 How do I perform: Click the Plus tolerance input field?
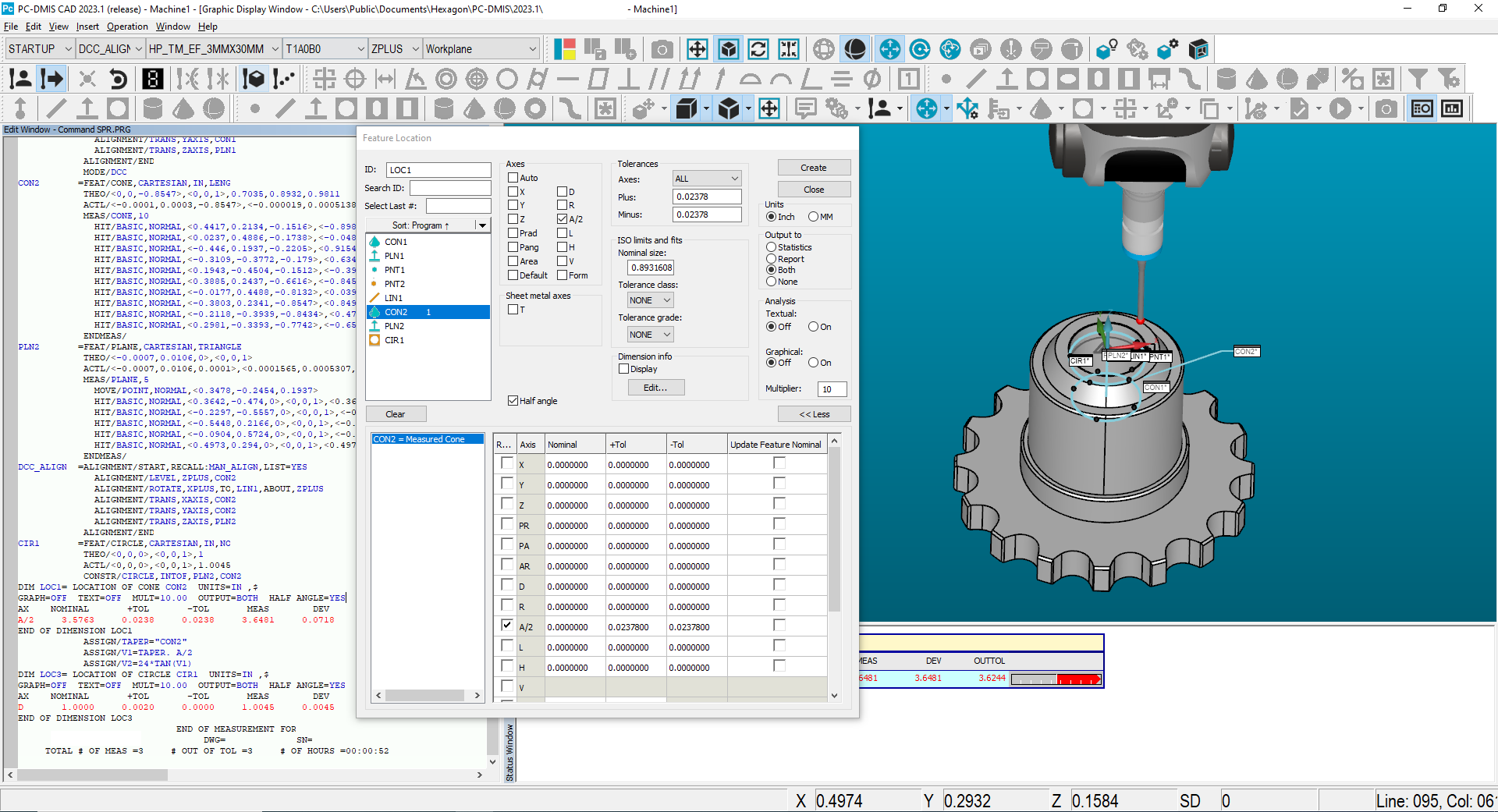[x=706, y=197]
